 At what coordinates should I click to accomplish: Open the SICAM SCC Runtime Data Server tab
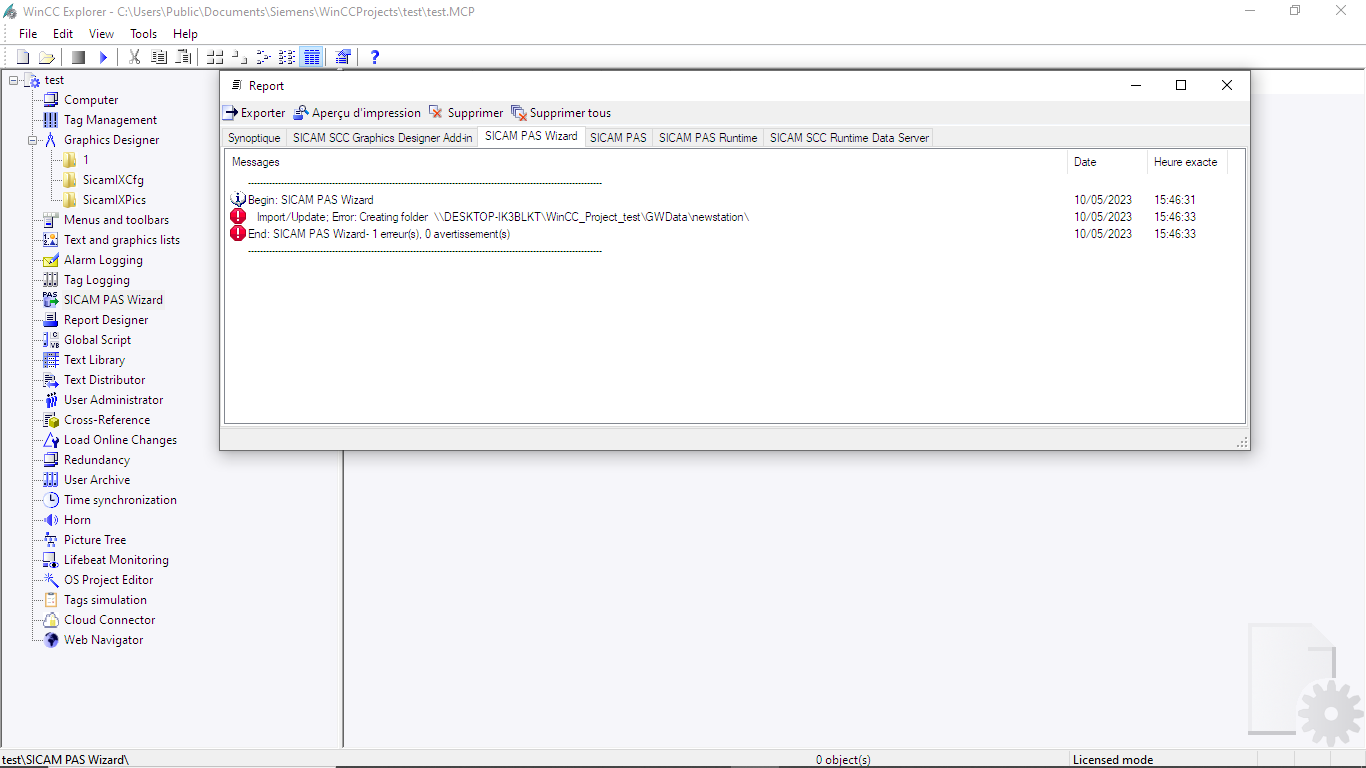coord(849,138)
